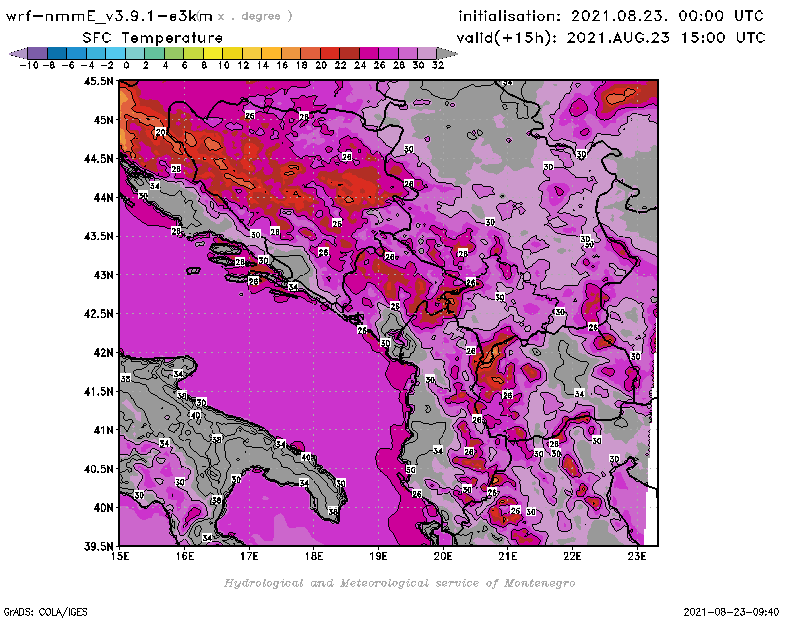Click the '22E' longitude label
This screenshot has height=618, width=800.
click(572, 556)
